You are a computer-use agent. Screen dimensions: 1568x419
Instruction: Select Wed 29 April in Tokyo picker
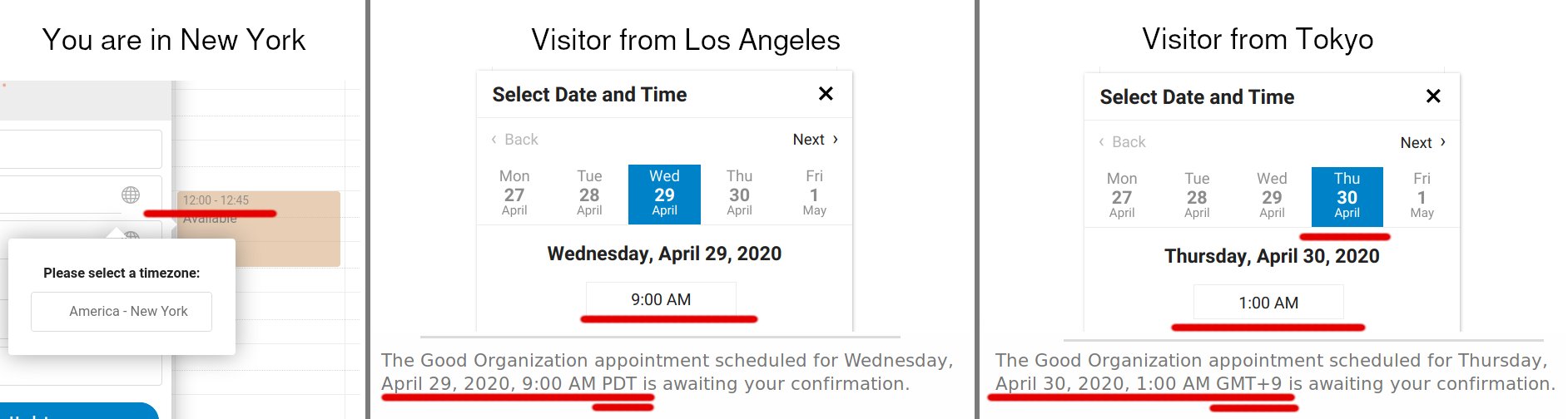pyautogui.click(x=1272, y=196)
